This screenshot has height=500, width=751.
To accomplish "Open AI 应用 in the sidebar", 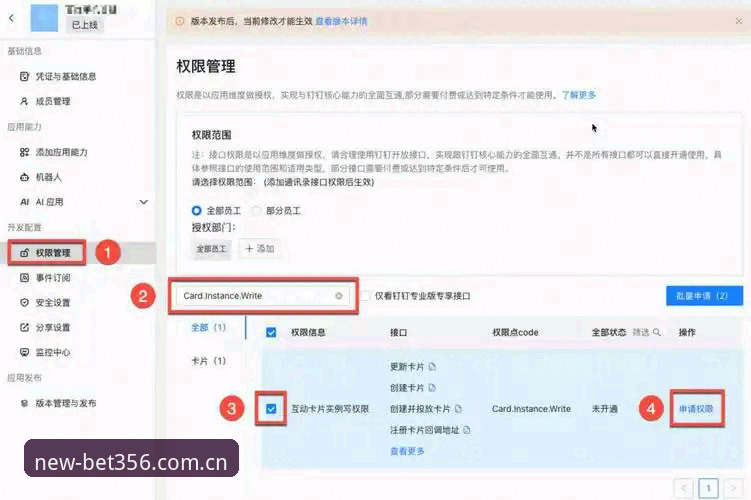I will 49,202.
